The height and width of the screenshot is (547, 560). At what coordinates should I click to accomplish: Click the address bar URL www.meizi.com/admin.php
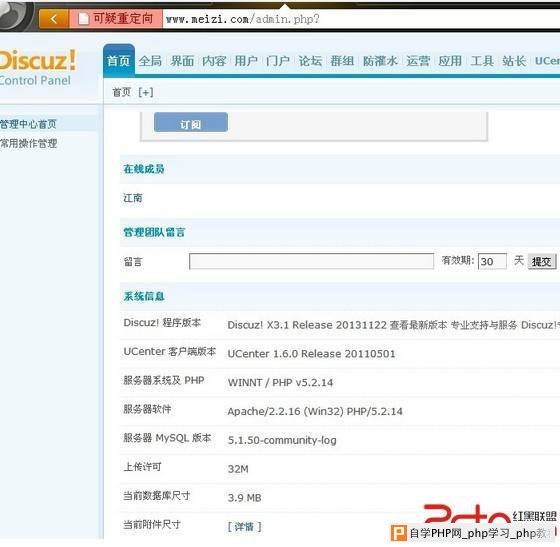(x=242, y=19)
